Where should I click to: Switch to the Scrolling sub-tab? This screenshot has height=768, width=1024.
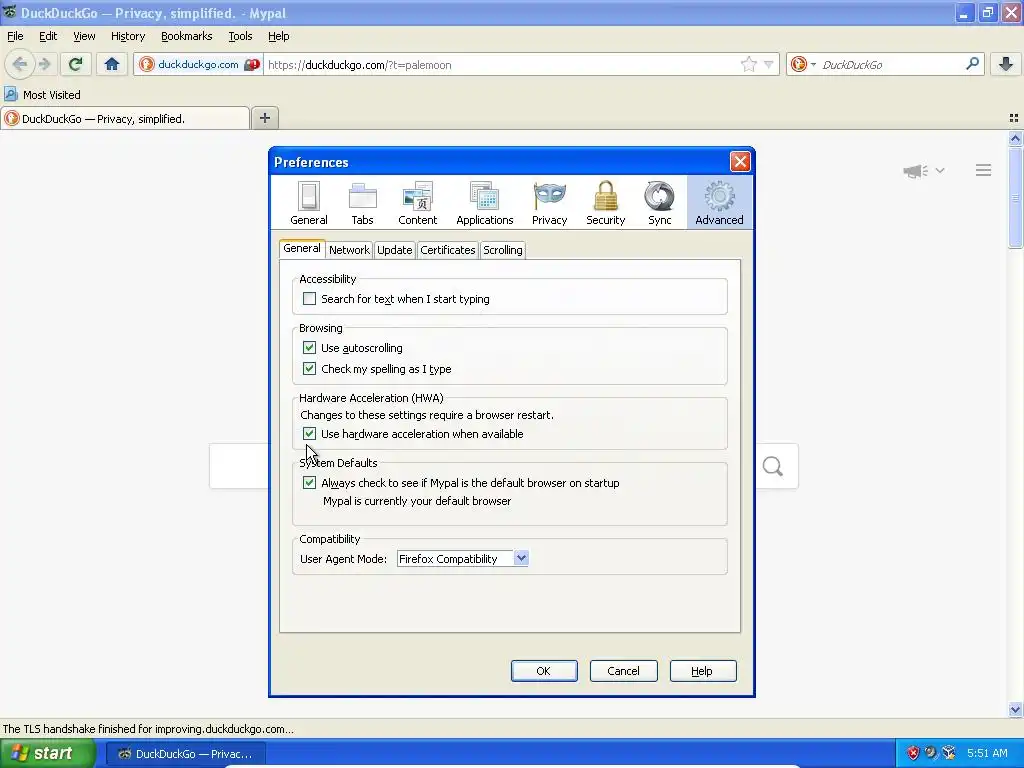503,249
